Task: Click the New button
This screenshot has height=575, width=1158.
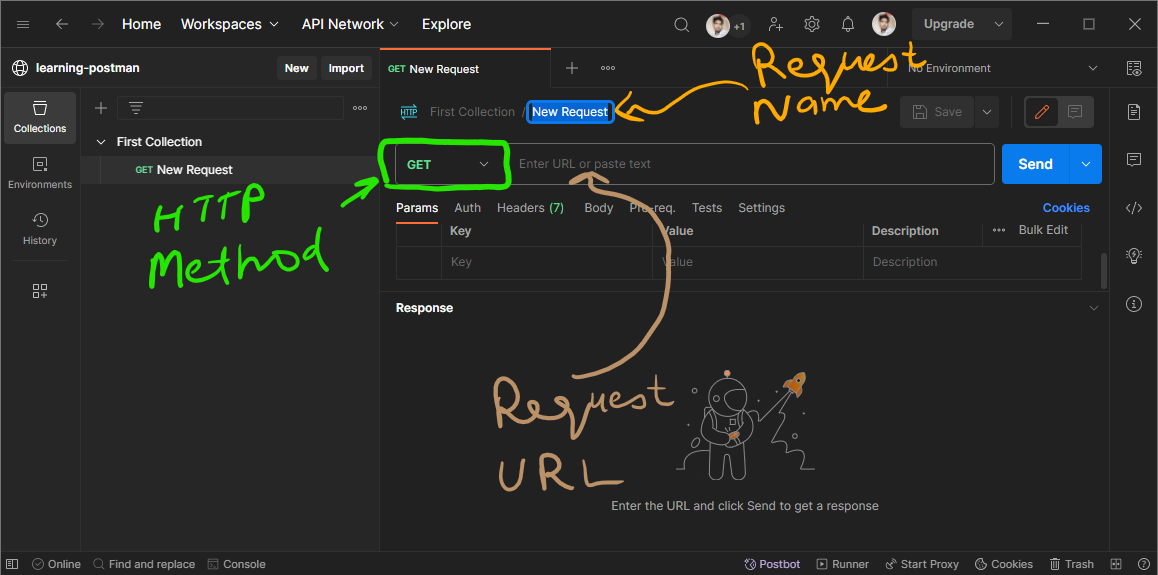Action: click(297, 68)
